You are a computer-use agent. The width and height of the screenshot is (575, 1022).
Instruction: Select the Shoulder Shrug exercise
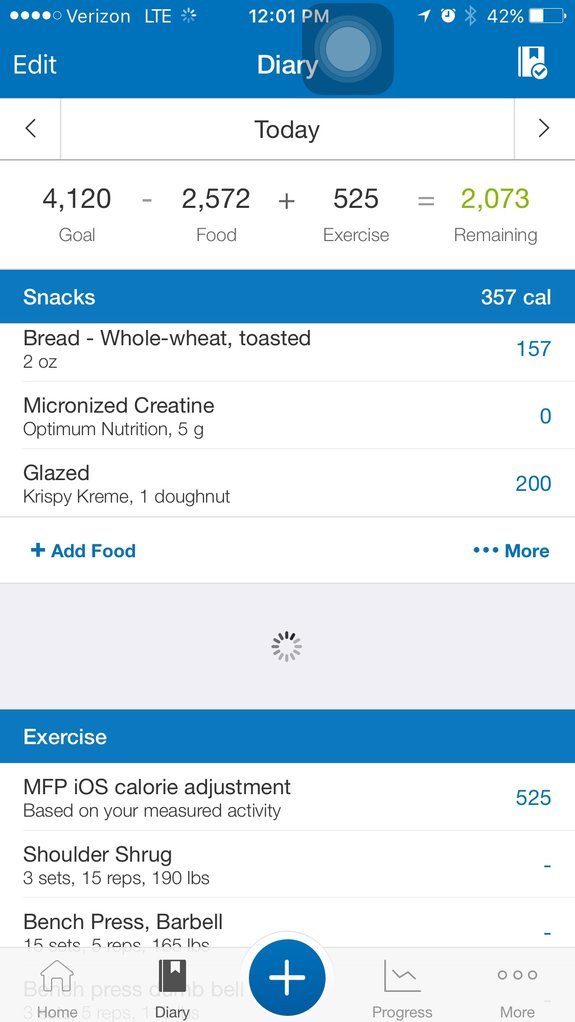(x=288, y=865)
